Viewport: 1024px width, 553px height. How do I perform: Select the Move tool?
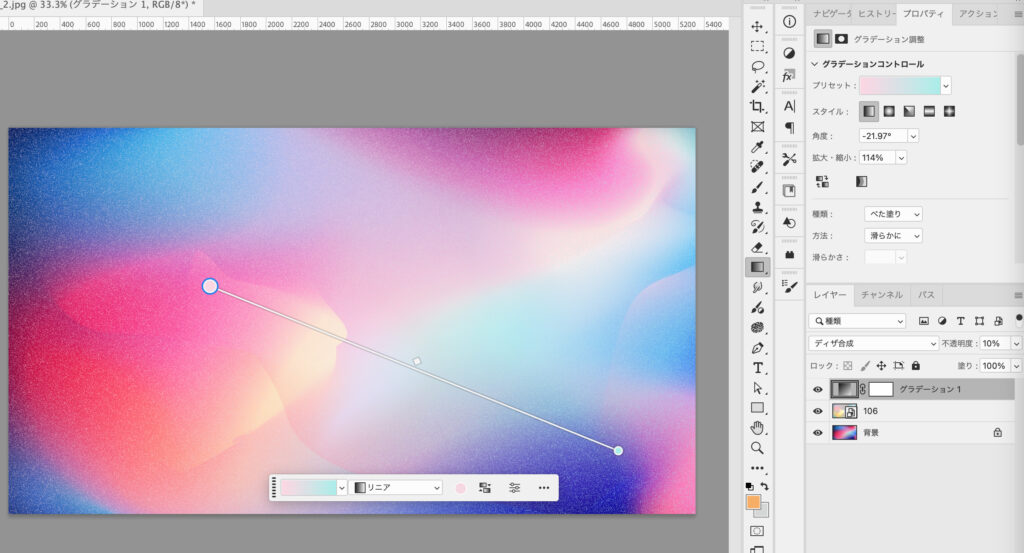click(x=757, y=26)
